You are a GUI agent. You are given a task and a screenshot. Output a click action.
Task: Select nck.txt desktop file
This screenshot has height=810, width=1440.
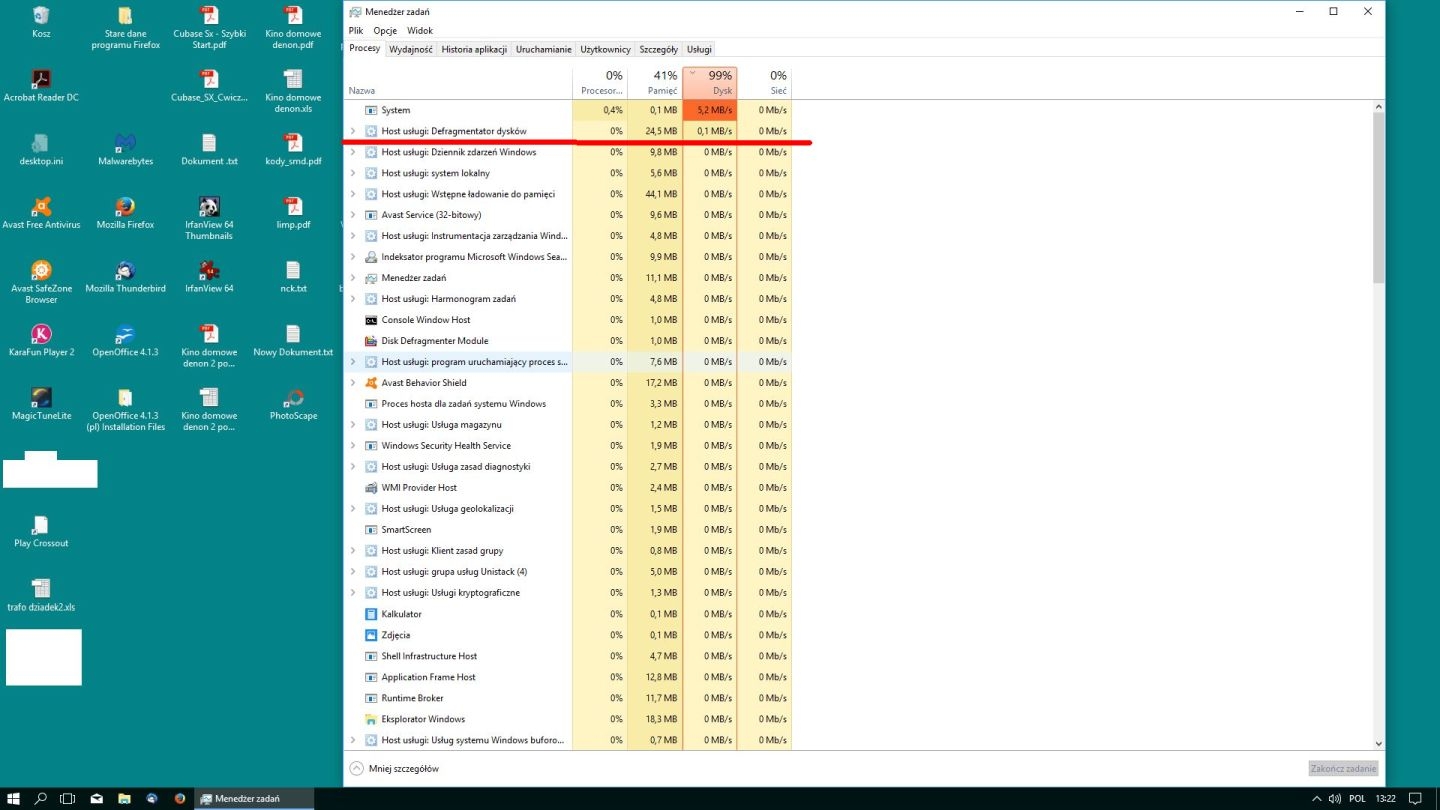293,276
